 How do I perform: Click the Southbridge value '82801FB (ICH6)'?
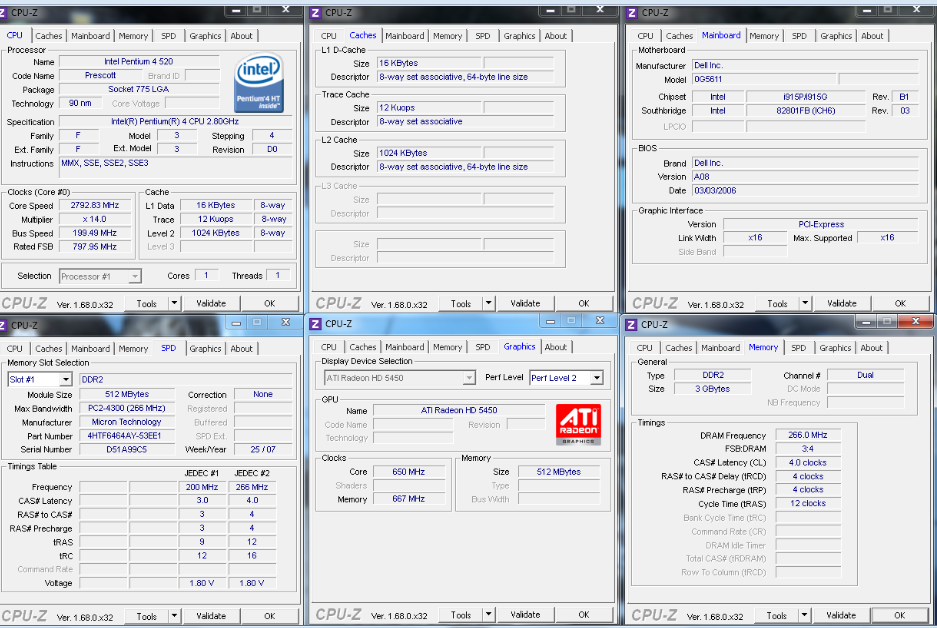click(806, 111)
